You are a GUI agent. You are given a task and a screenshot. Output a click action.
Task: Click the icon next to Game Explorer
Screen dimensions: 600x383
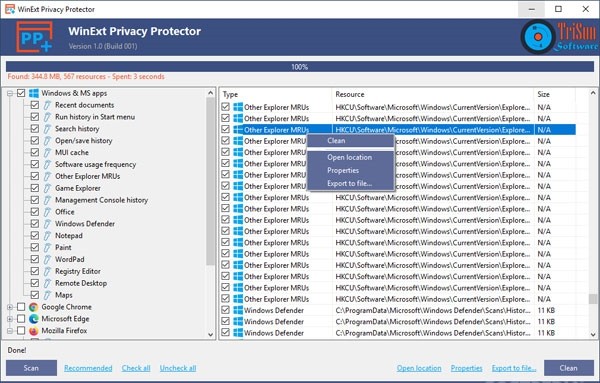click(x=47, y=188)
